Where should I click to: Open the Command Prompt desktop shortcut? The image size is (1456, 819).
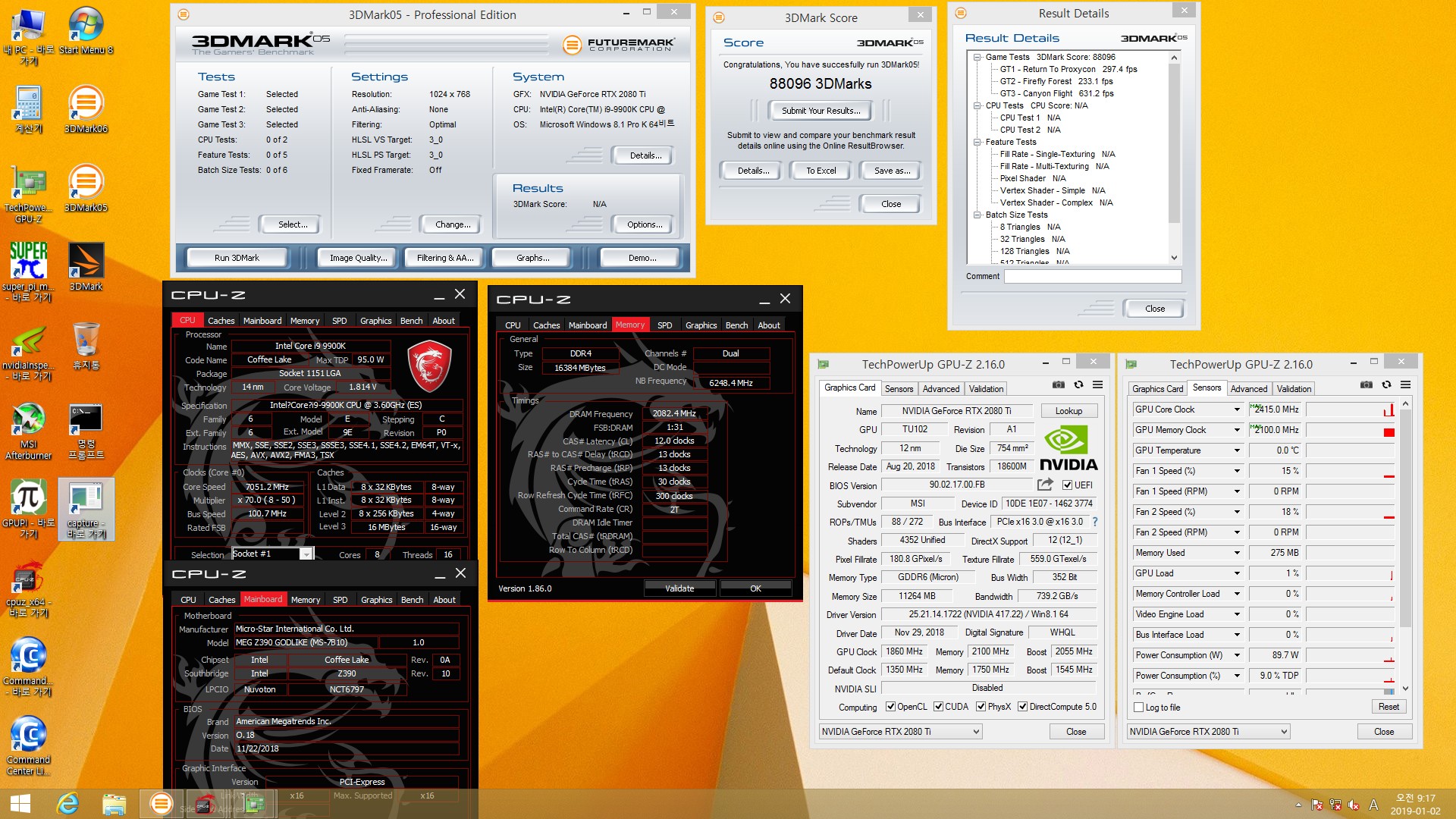[x=86, y=431]
